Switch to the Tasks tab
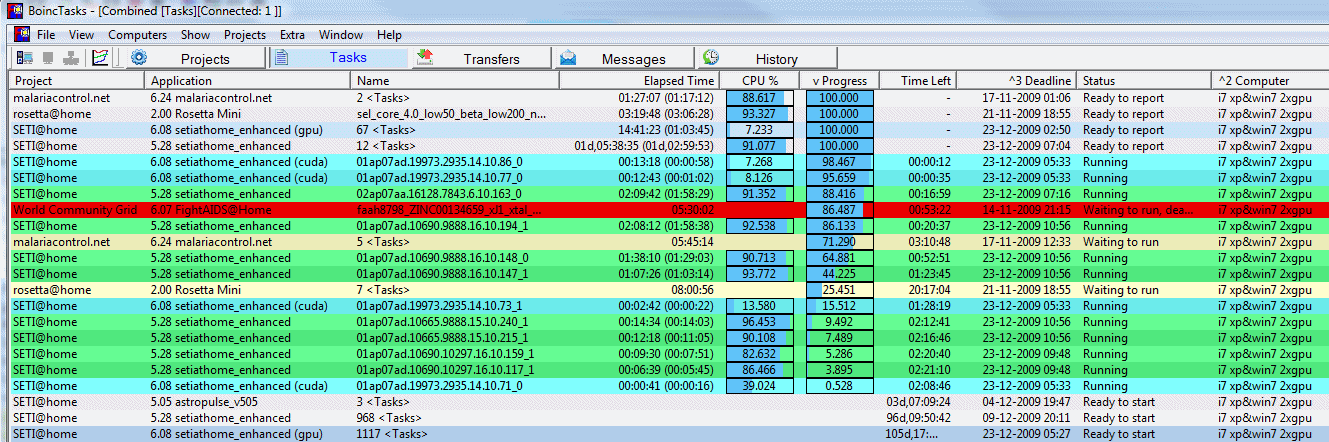The width and height of the screenshot is (1329, 442). point(338,58)
